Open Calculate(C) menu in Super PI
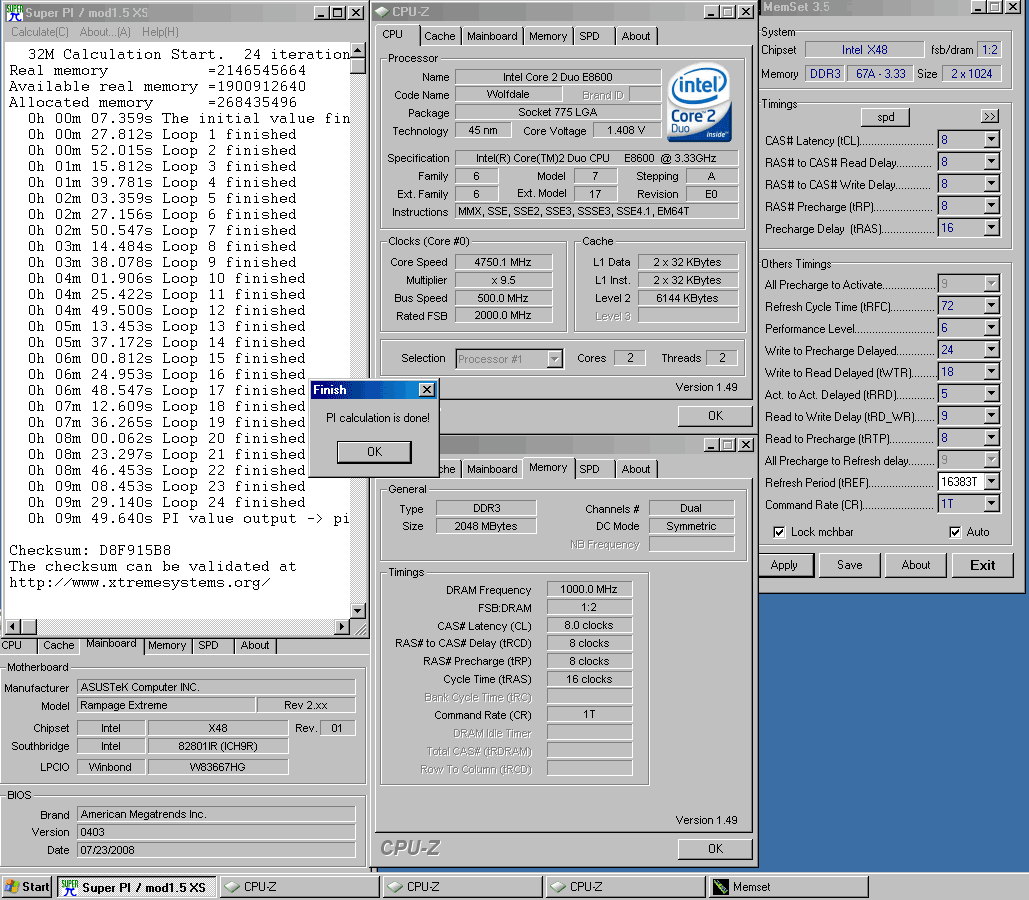The width and height of the screenshot is (1029, 900). click(x=39, y=32)
